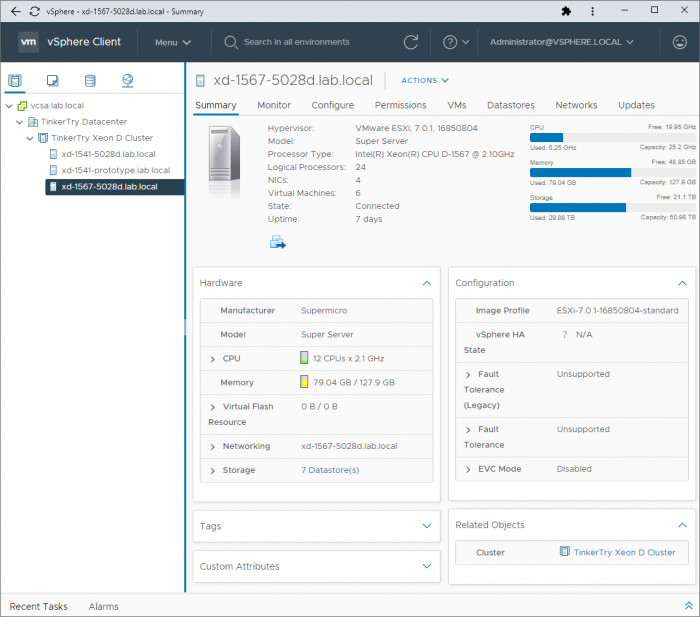The image size is (700, 617).
Task: Switch to the Monitor tab
Action: tap(274, 105)
